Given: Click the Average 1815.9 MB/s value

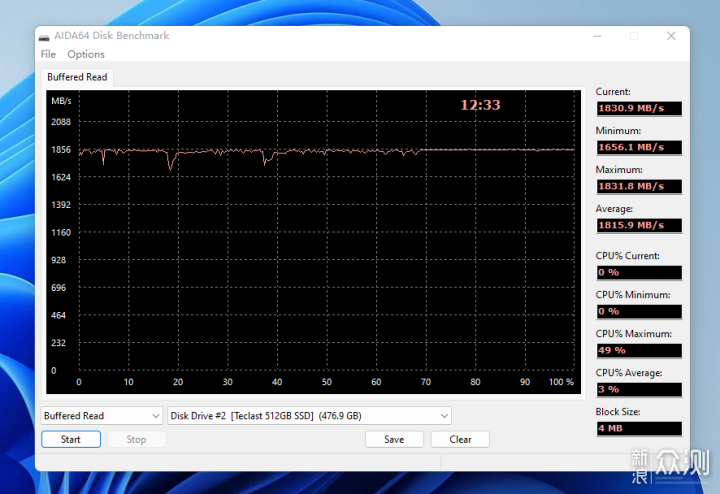Looking at the screenshot, I should [x=639, y=225].
